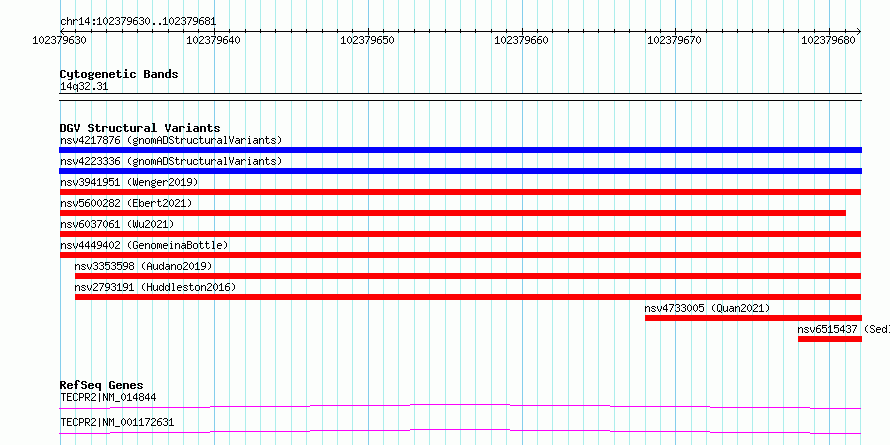Open the nsv4449402 (GenomeinaBottle) label
Viewport: 890px width, 445px height.
tap(144, 245)
